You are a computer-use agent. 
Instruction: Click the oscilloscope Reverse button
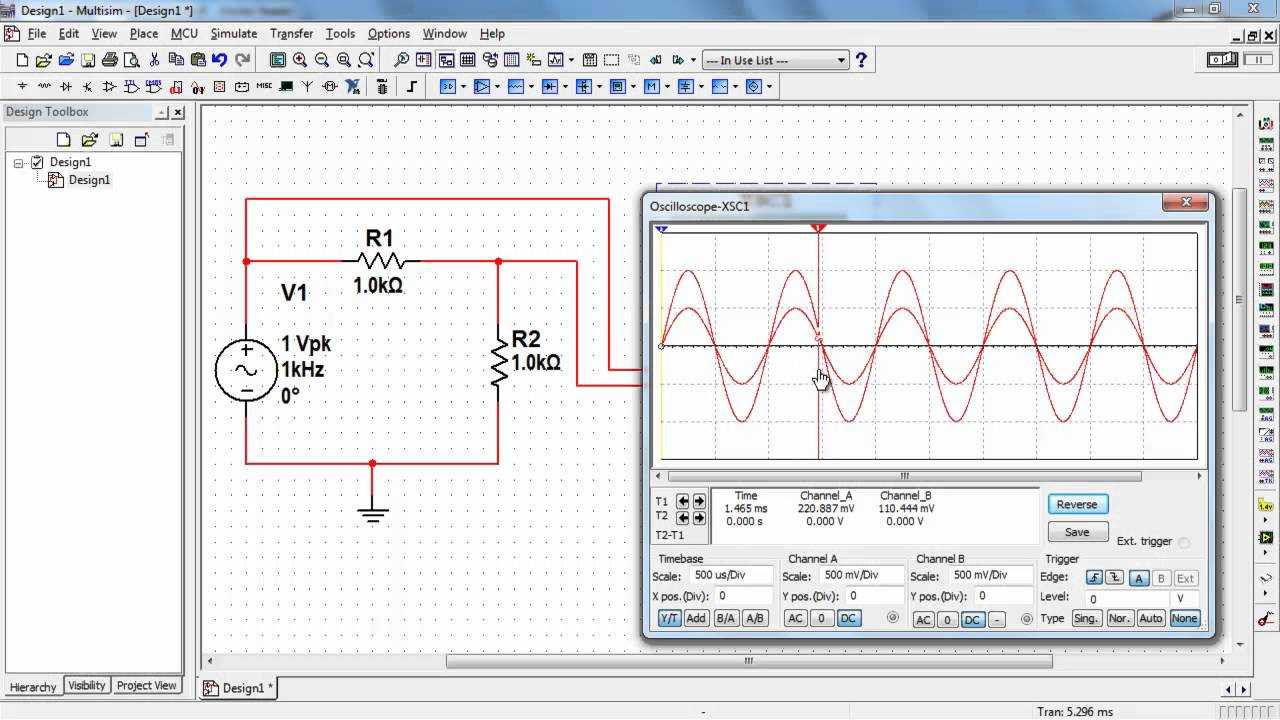click(1077, 504)
